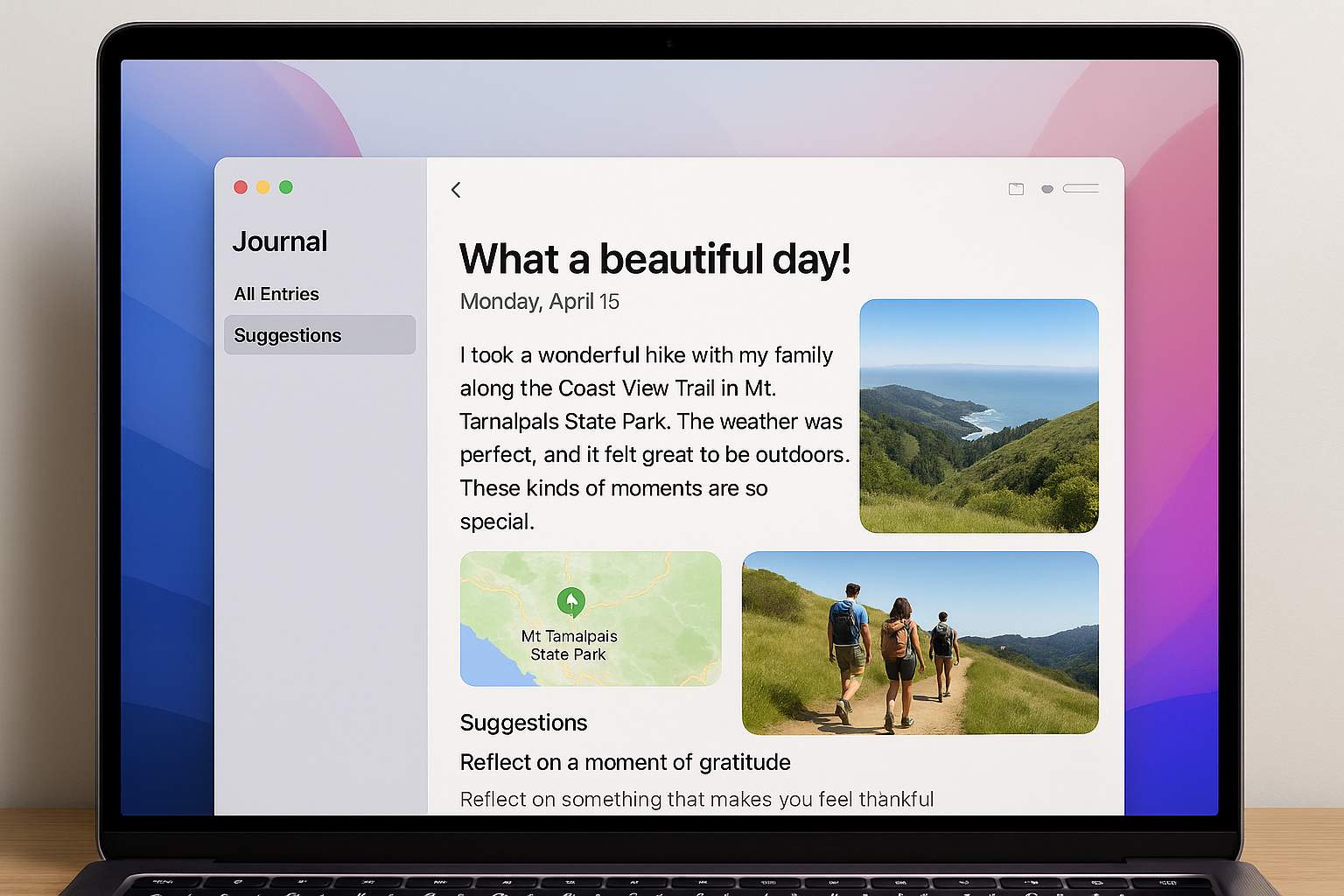Open the 'Reflect on a moment of gratitude' suggestion
Screen dimensions: 1344x896
(625, 762)
